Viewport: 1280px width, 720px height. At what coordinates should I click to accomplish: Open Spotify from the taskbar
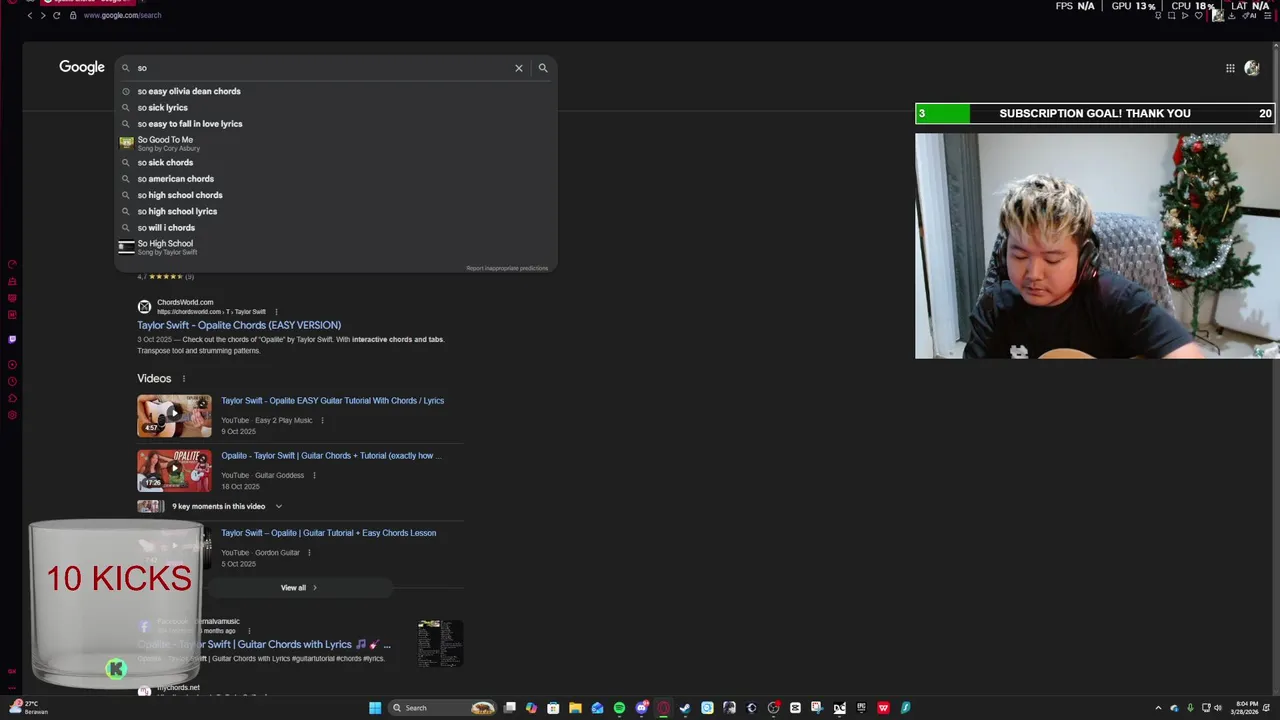pyautogui.click(x=619, y=708)
